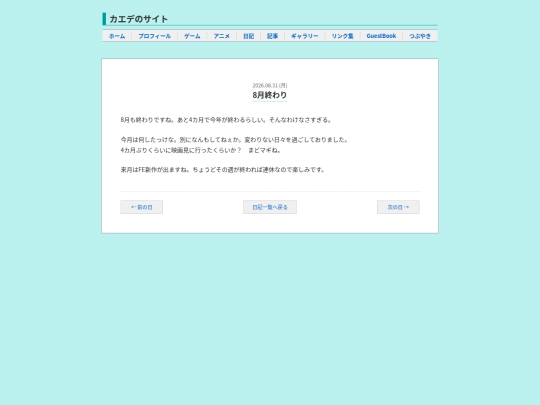Screen dimensions: 540x405
Task: Go to the ホーム menu item
Action: click(117, 36)
